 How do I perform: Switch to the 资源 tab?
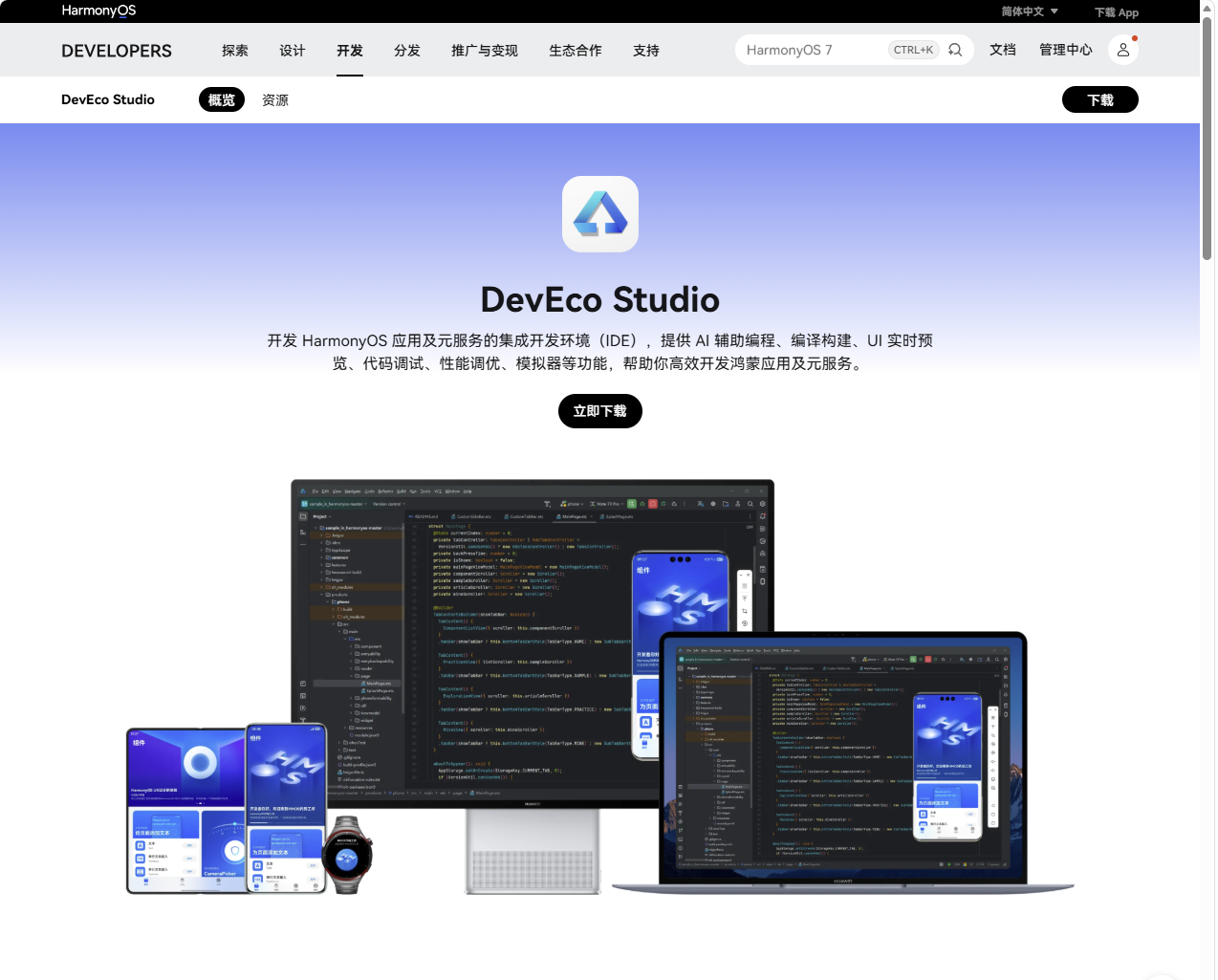(275, 99)
